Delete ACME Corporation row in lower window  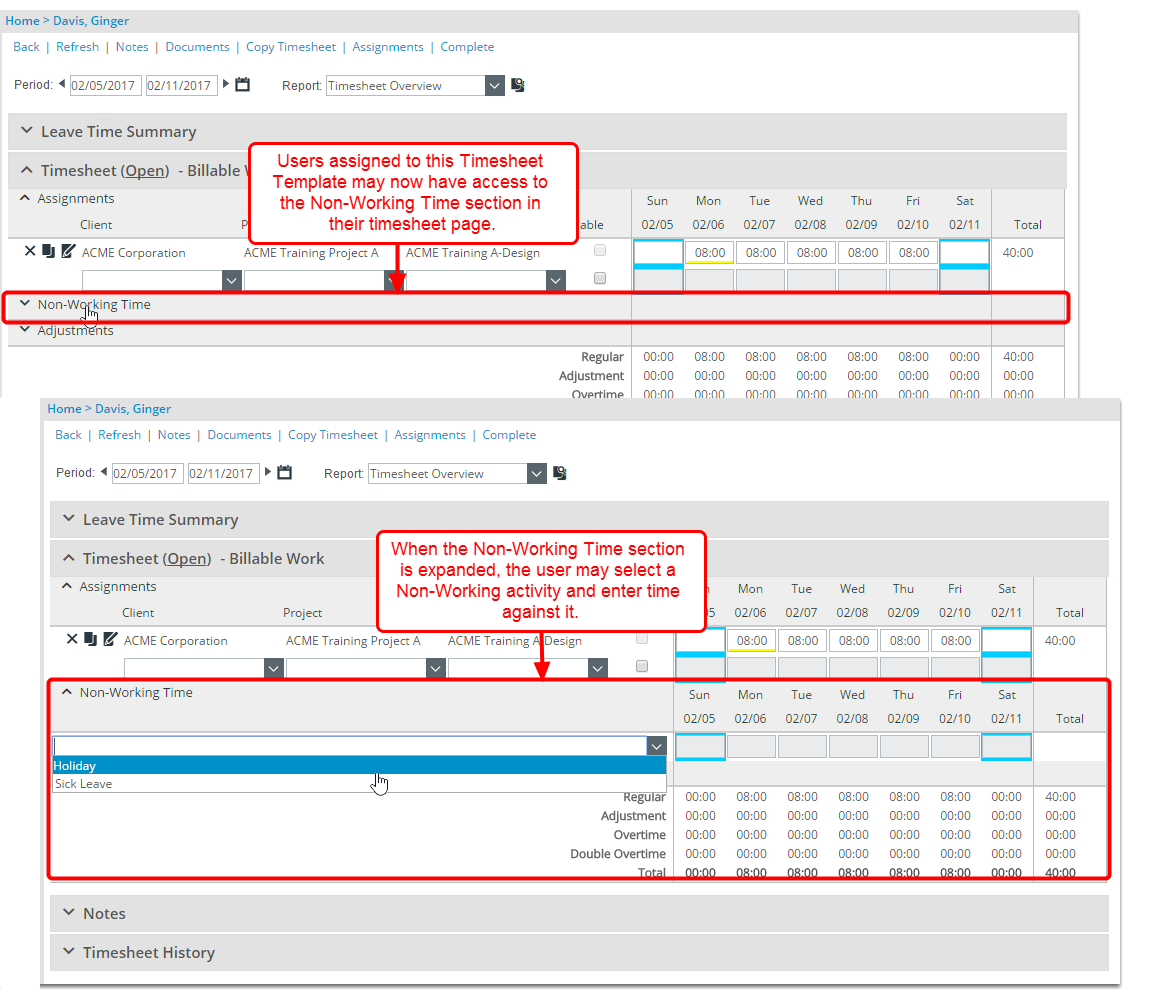click(72, 639)
